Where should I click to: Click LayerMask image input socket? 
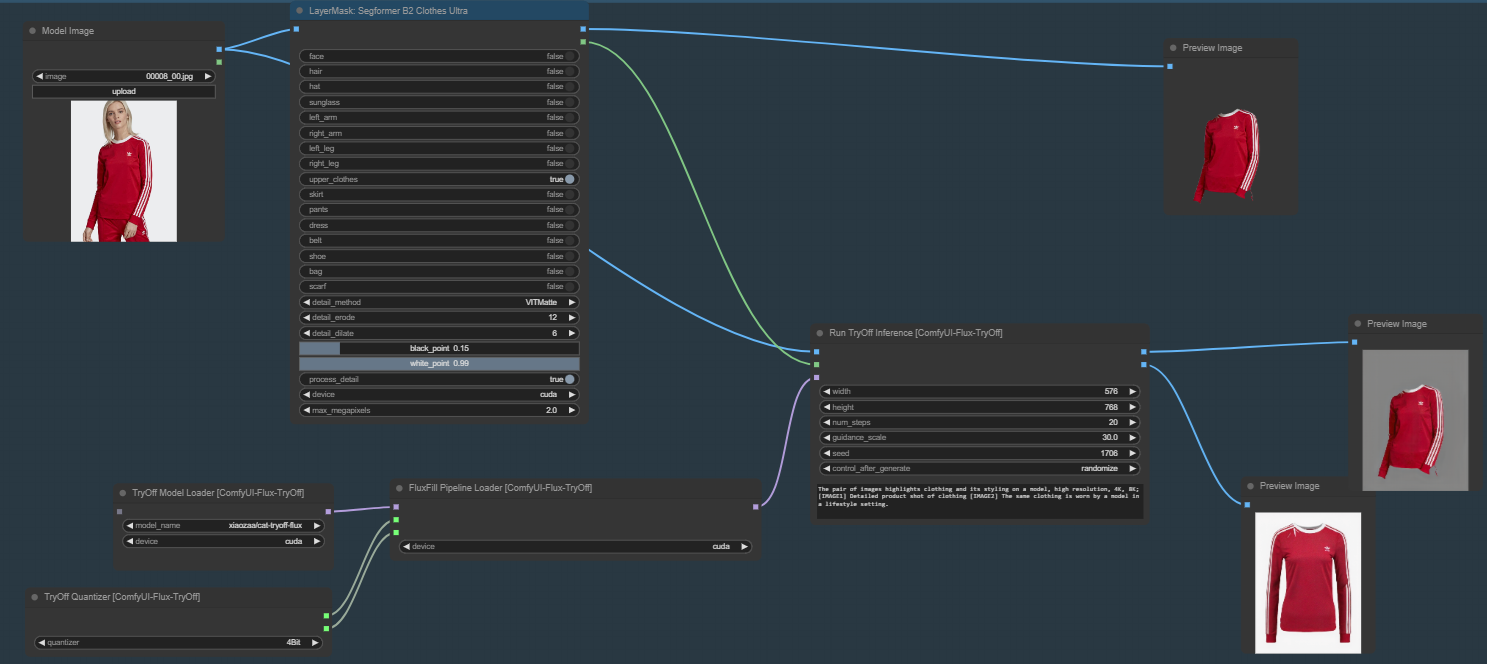(x=296, y=29)
